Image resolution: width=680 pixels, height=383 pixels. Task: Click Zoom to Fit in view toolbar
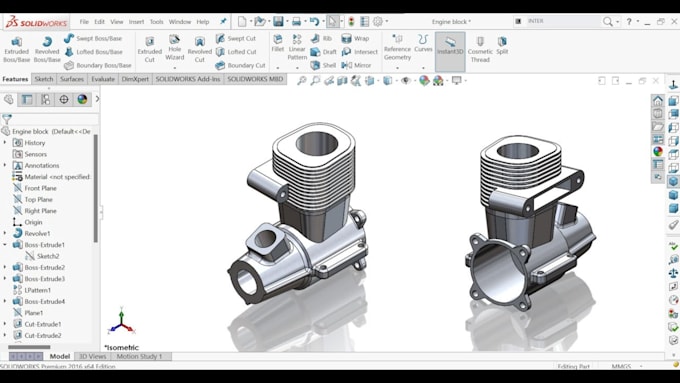point(301,81)
